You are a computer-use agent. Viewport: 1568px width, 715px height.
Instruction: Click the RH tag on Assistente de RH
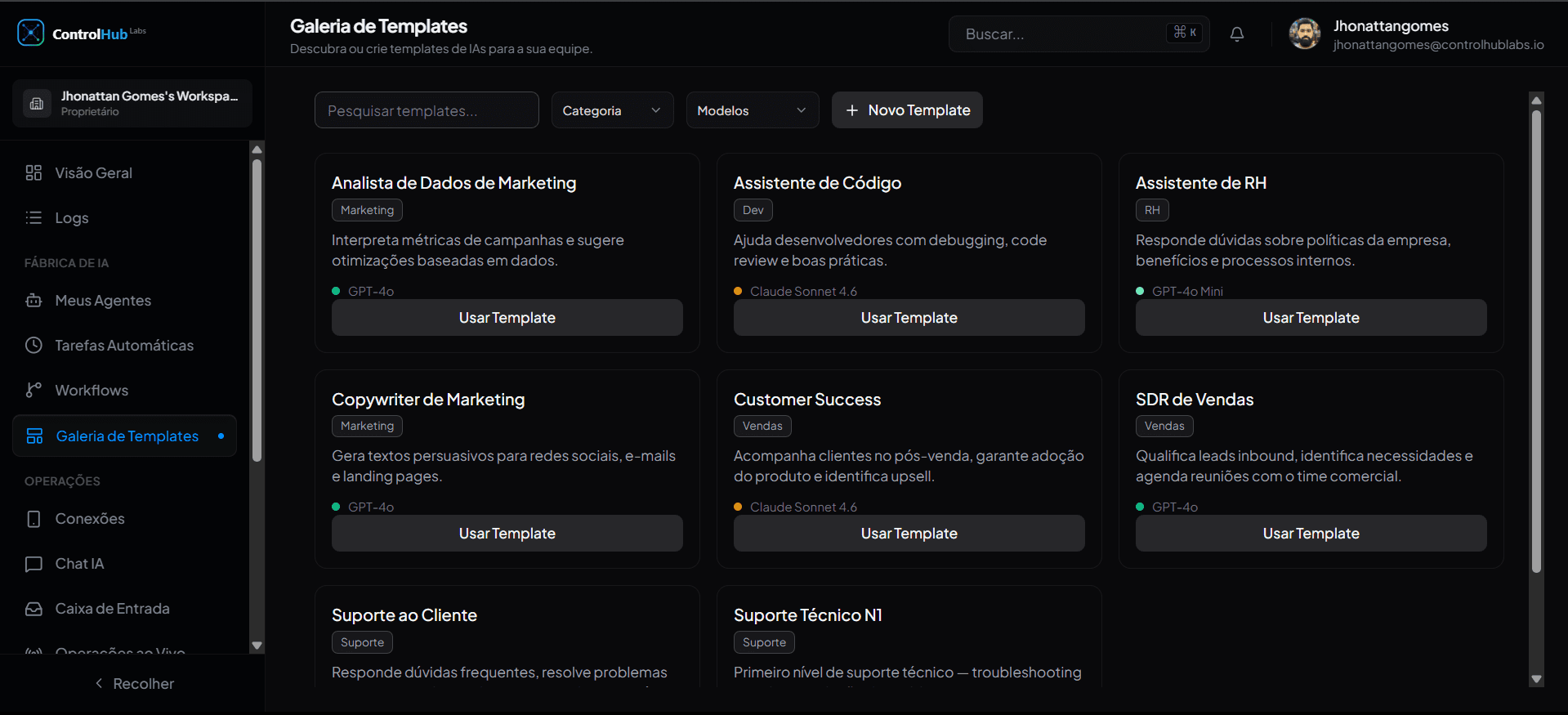coord(1152,210)
